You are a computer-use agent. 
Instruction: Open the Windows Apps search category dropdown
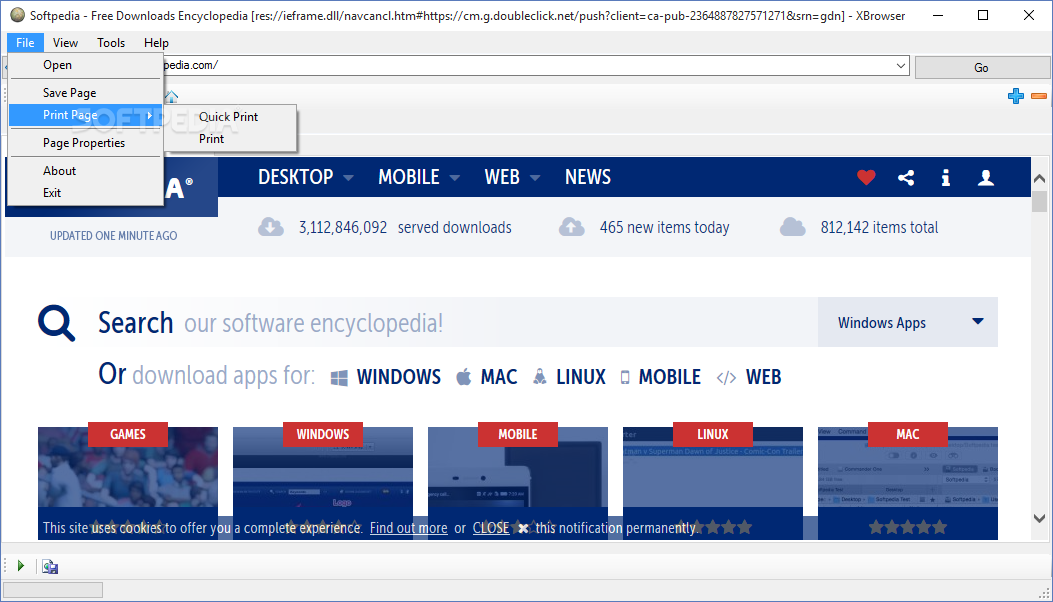point(908,322)
